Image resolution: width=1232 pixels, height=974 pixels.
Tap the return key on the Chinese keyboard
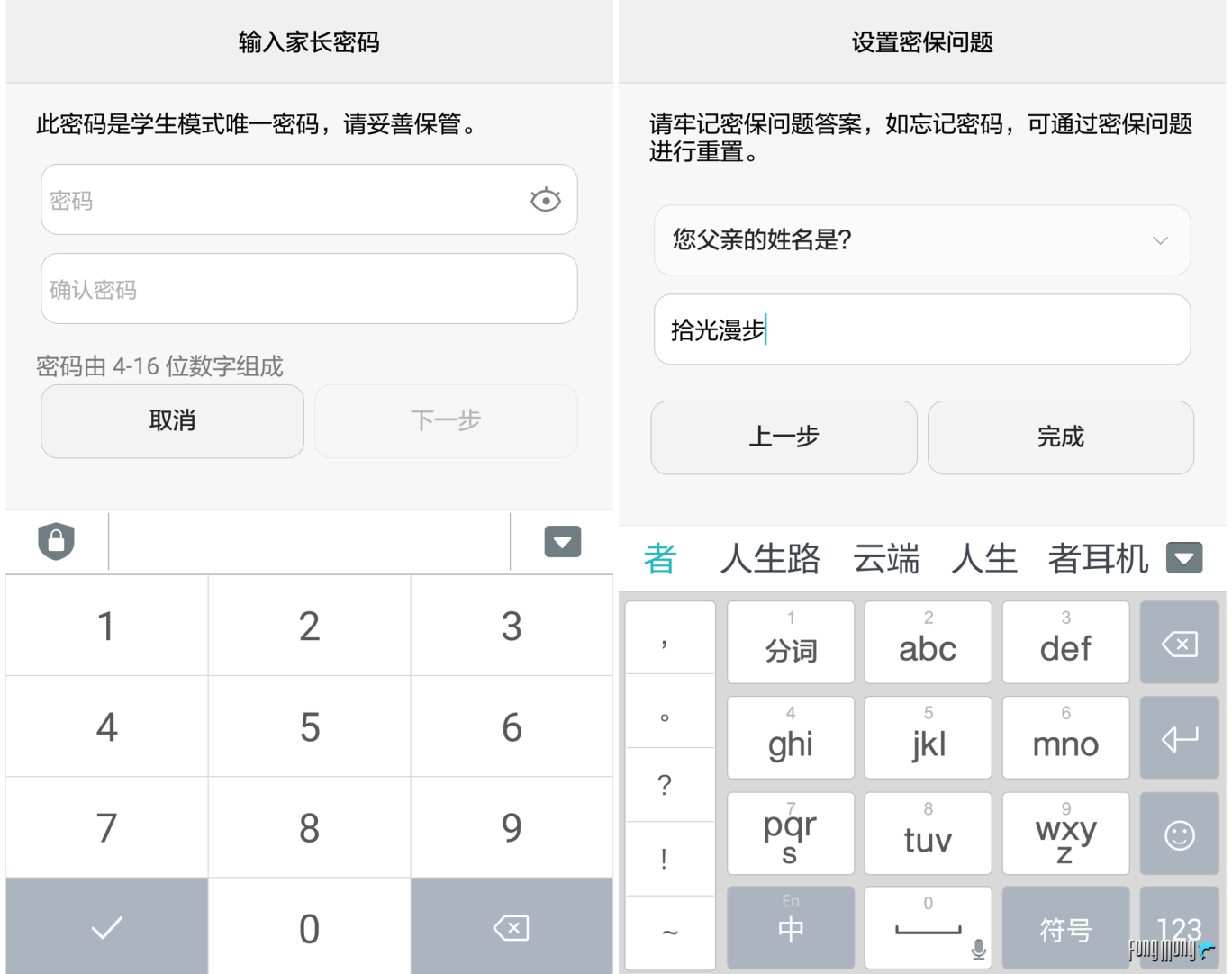point(1179,738)
